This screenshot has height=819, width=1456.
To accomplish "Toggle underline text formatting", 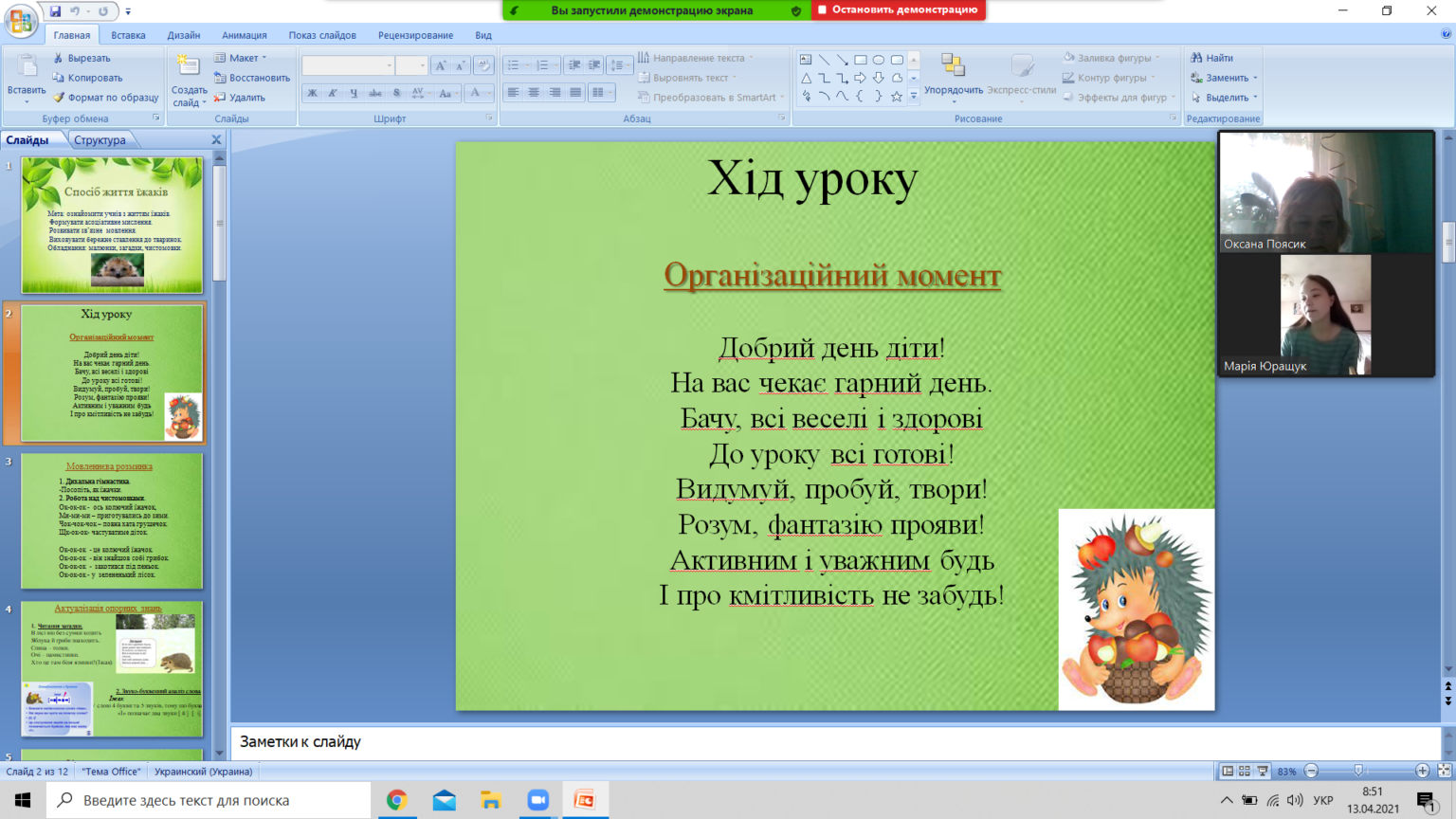I will (x=354, y=93).
